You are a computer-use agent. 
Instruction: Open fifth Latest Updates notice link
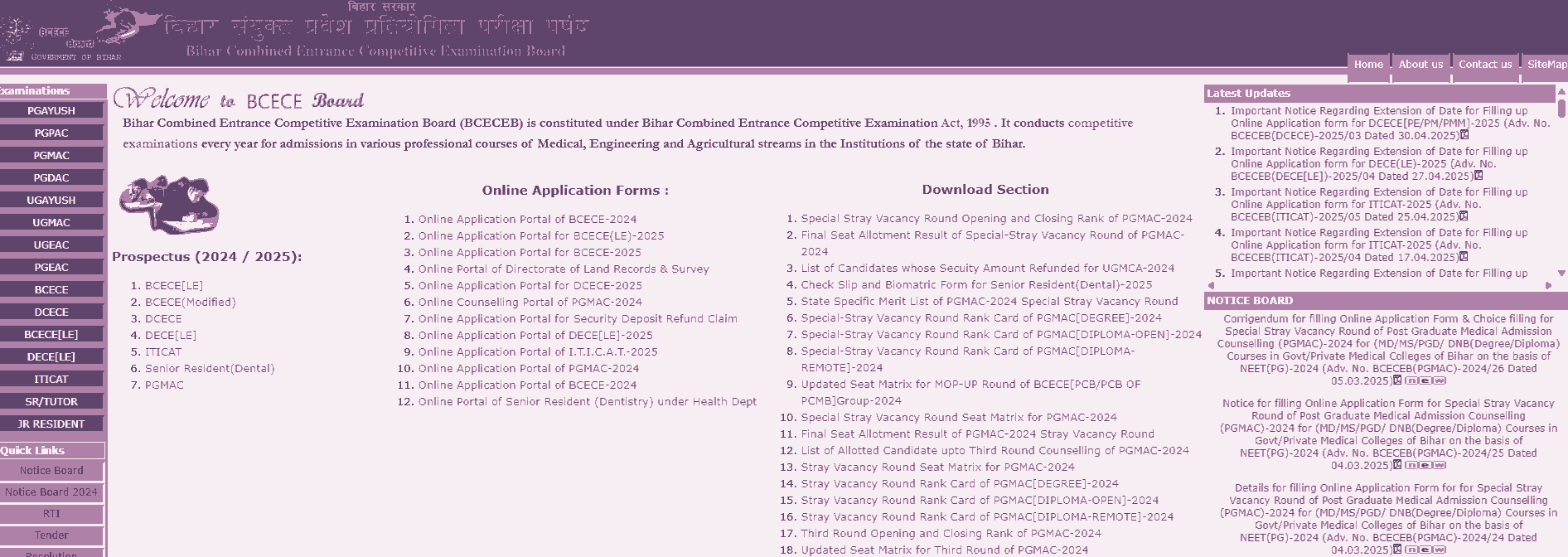1379,273
